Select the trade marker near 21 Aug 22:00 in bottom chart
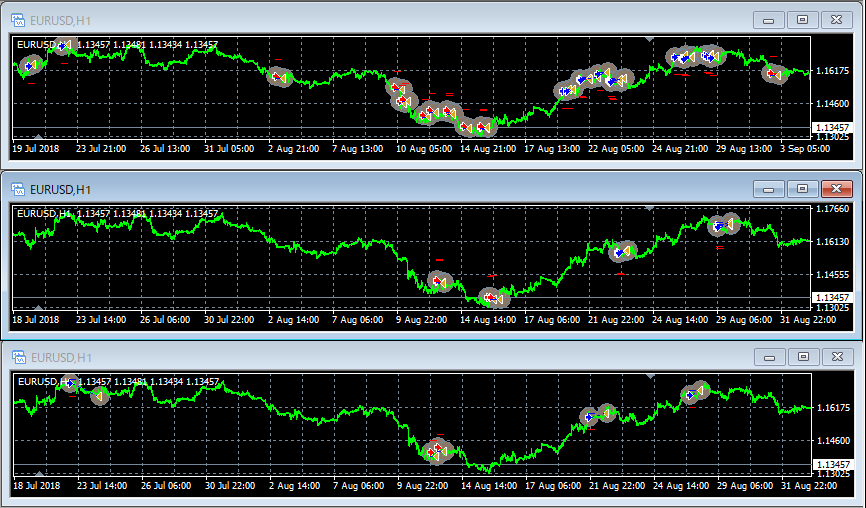This screenshot has height=508, width=866. (598, 414)
